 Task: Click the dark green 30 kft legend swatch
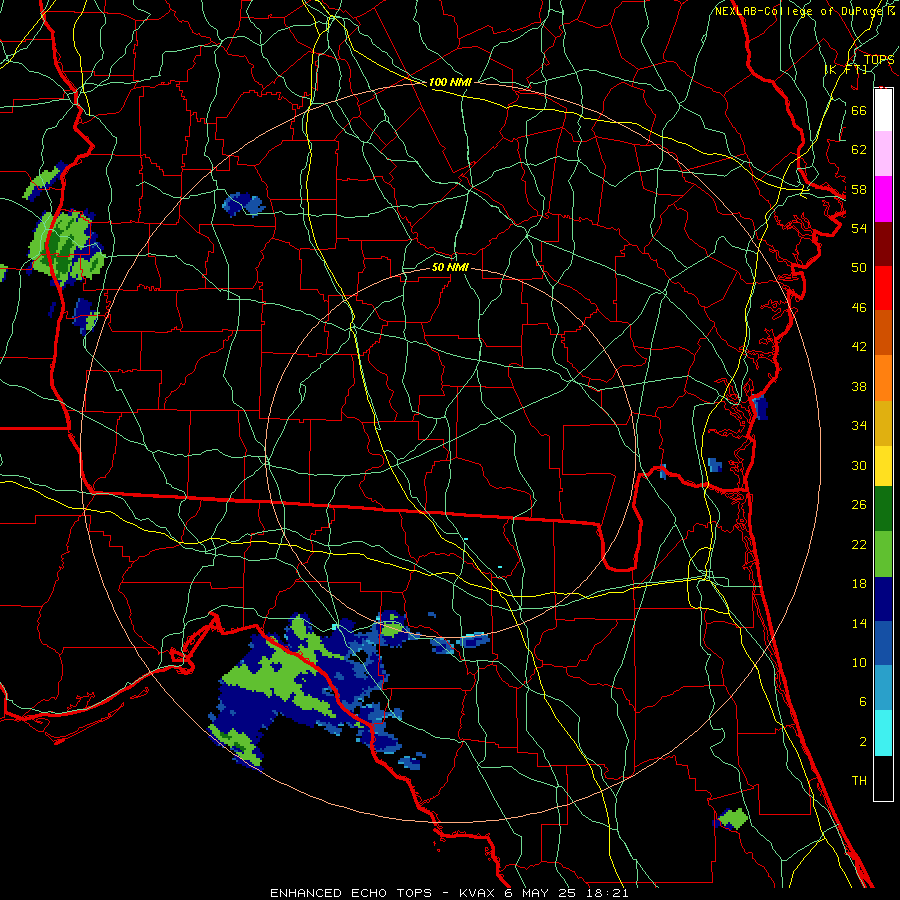pos(883,509)
